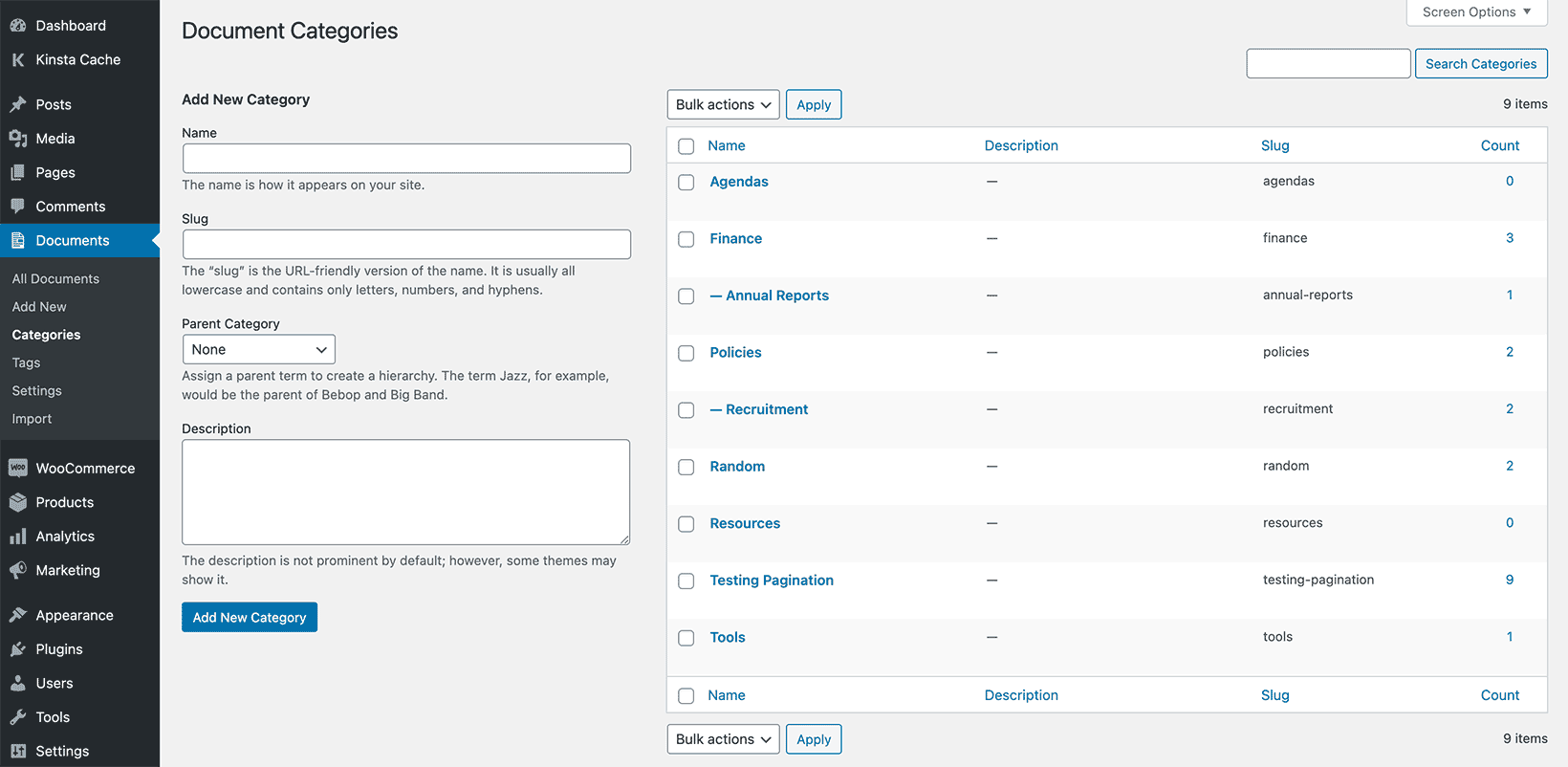Screen dimensions: 1568x767
Task: Open the Annual Reports category link
Action: point(776,296)
